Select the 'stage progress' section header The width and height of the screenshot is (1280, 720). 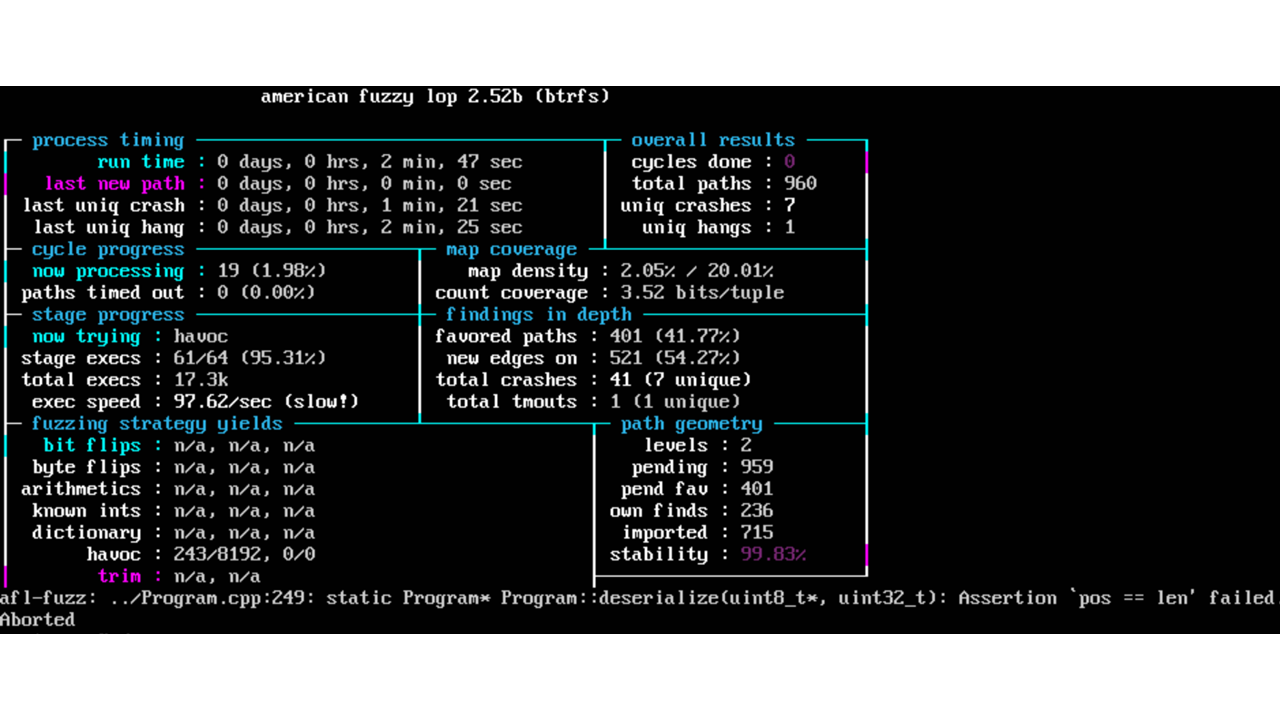(x=108, y=315)
